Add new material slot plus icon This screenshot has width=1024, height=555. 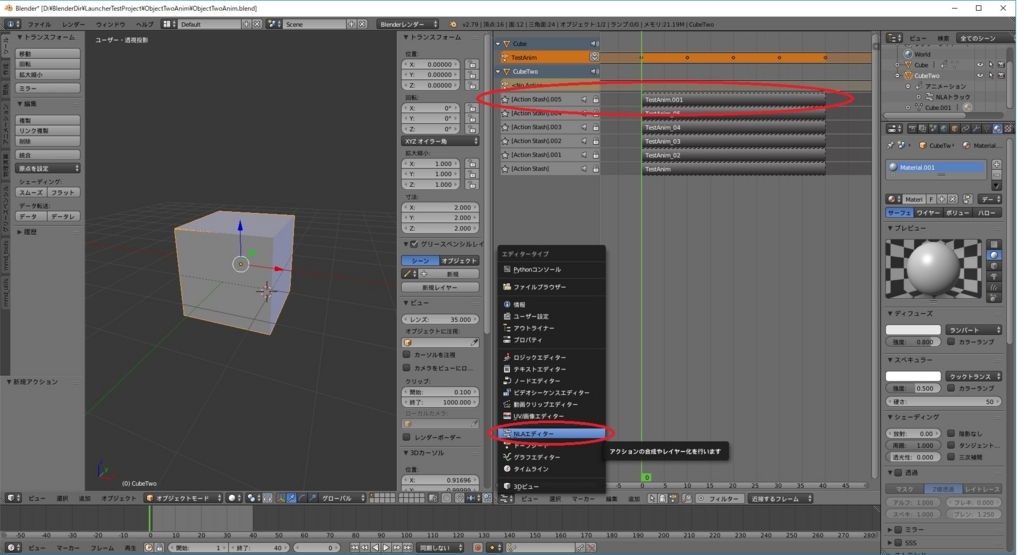click(997, 165)
